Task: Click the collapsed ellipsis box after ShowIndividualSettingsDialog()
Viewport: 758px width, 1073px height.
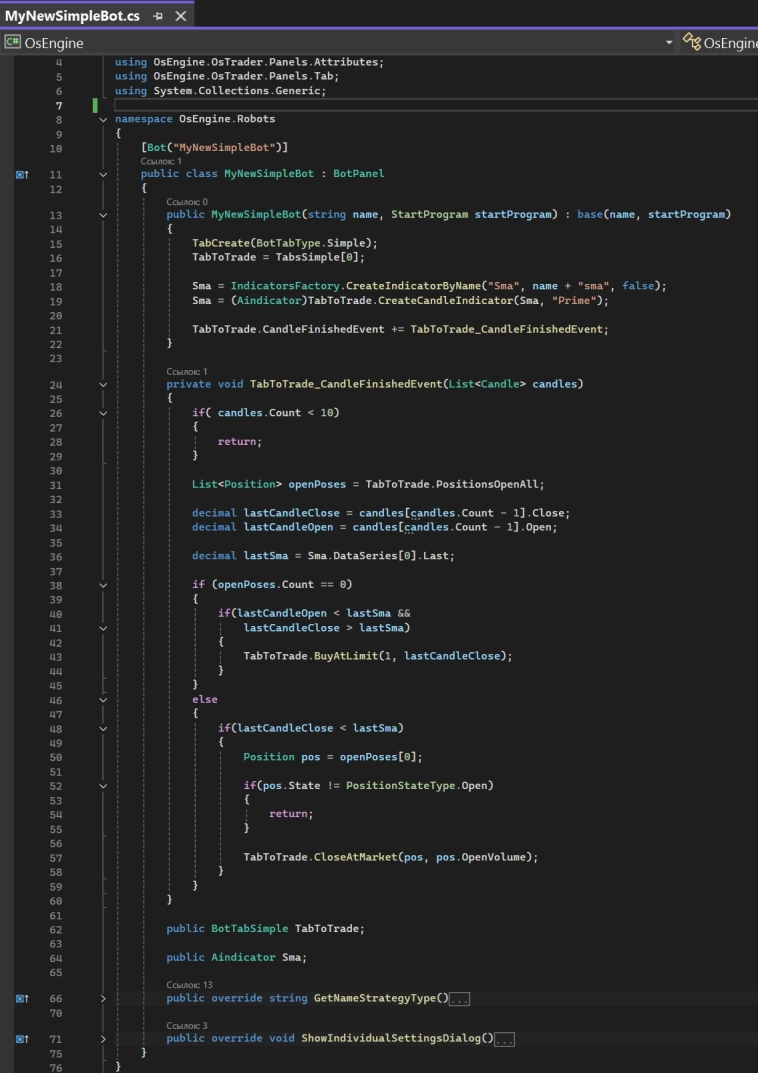Action: 504,1039
